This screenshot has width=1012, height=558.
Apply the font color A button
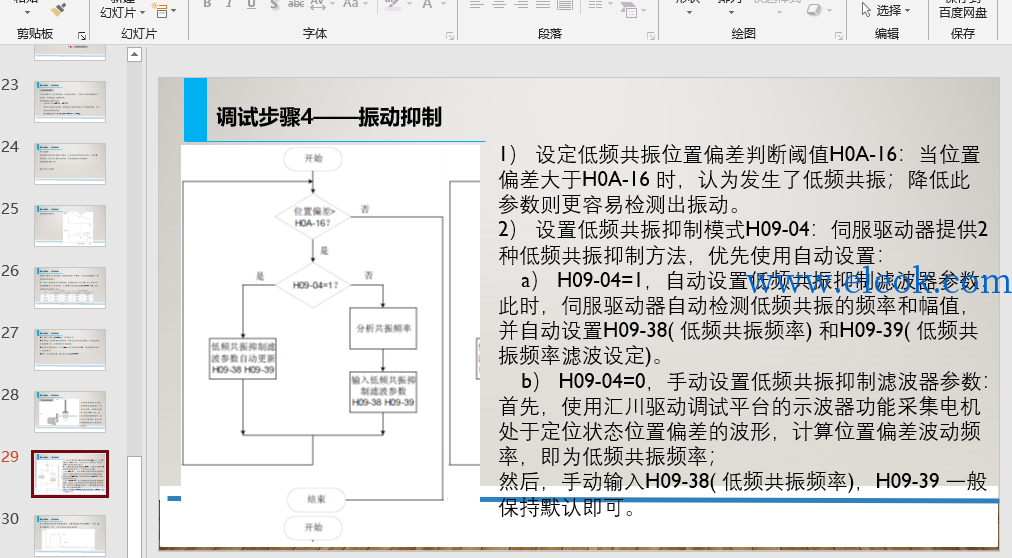click(x=427, y=5)
